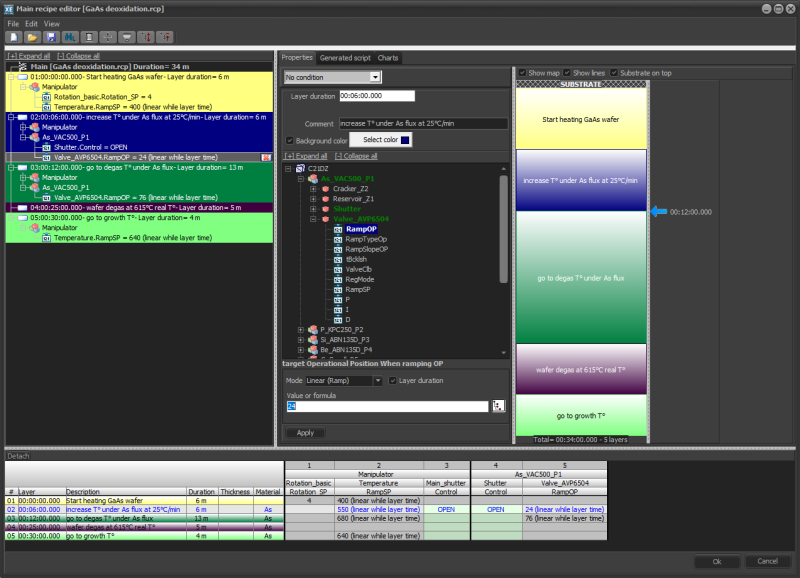Open the Edit menu
The image size is (800, 578).
(x=31, y=23)
